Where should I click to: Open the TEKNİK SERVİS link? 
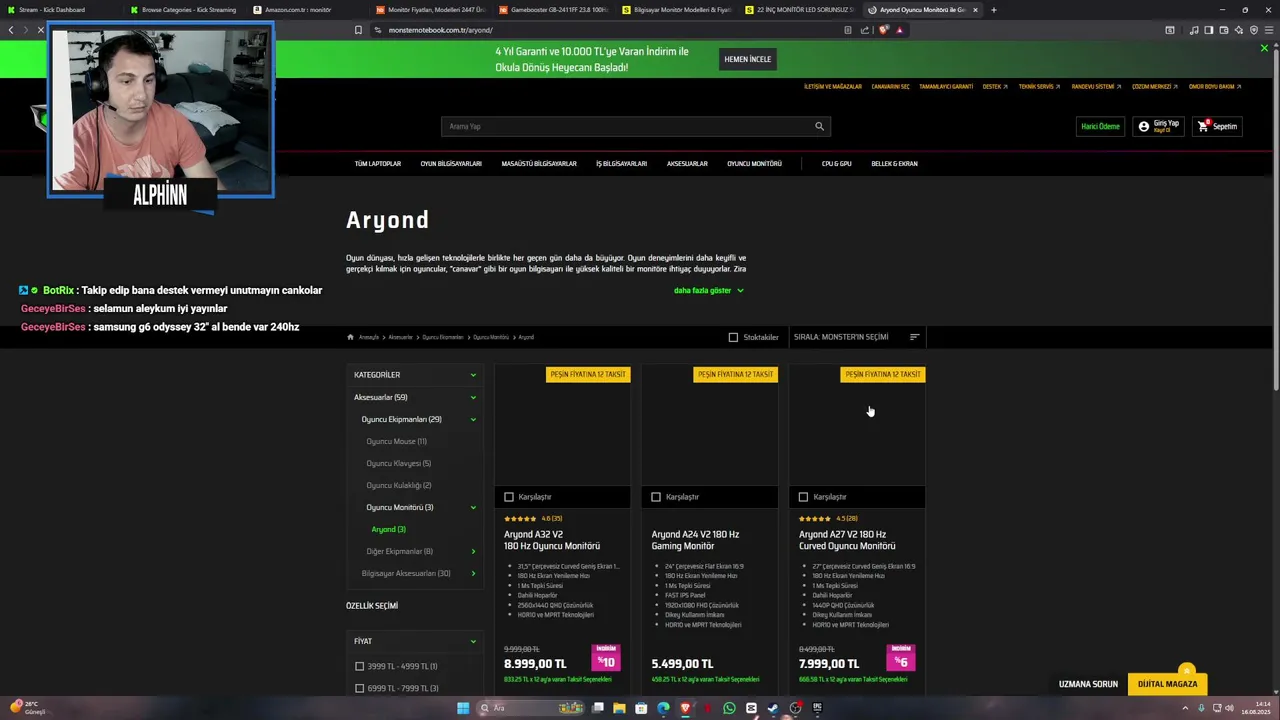[1039, 87]
